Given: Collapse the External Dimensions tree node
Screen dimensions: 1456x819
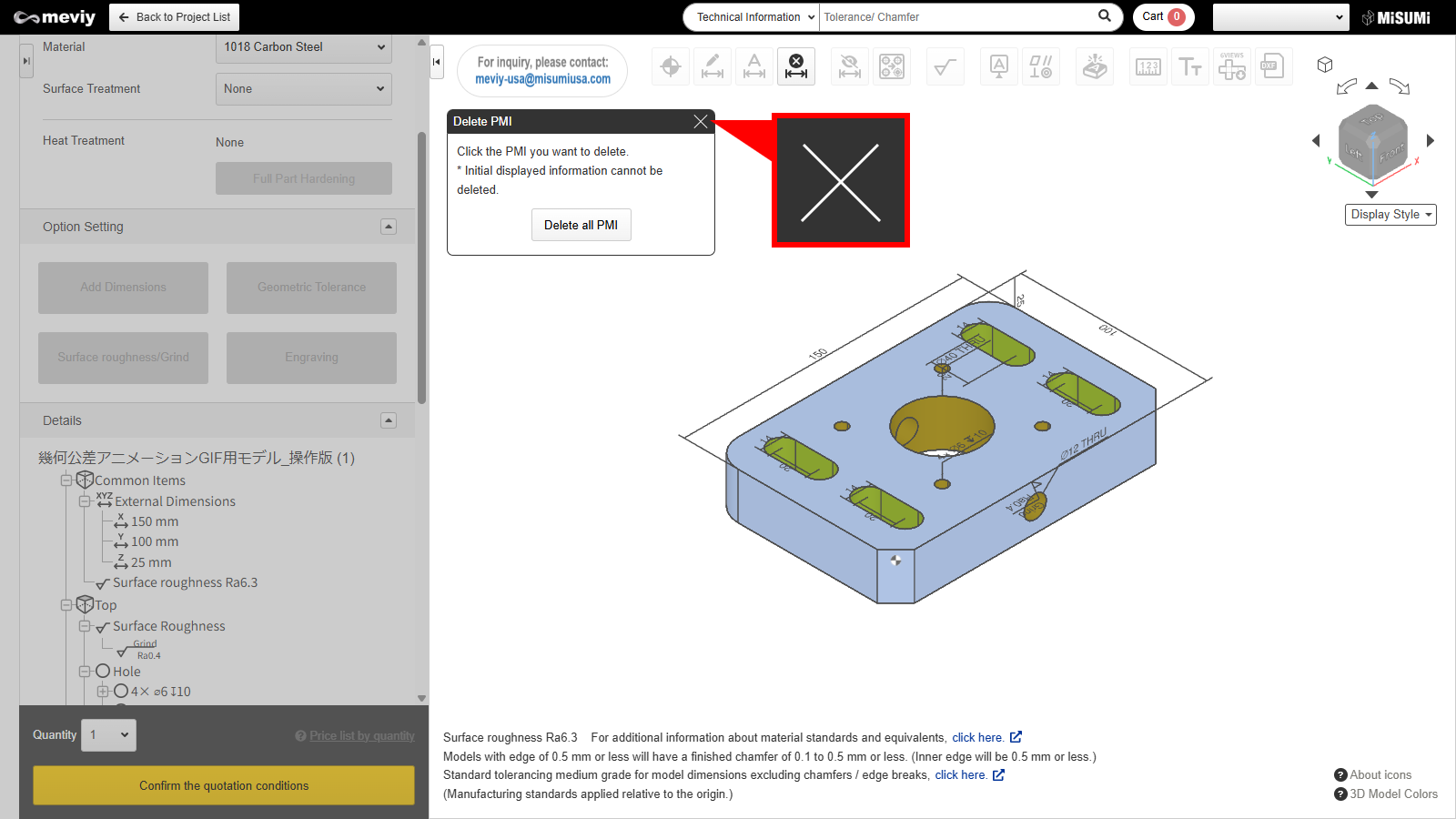Looking at the screenshot, I should tap(85, 501).
